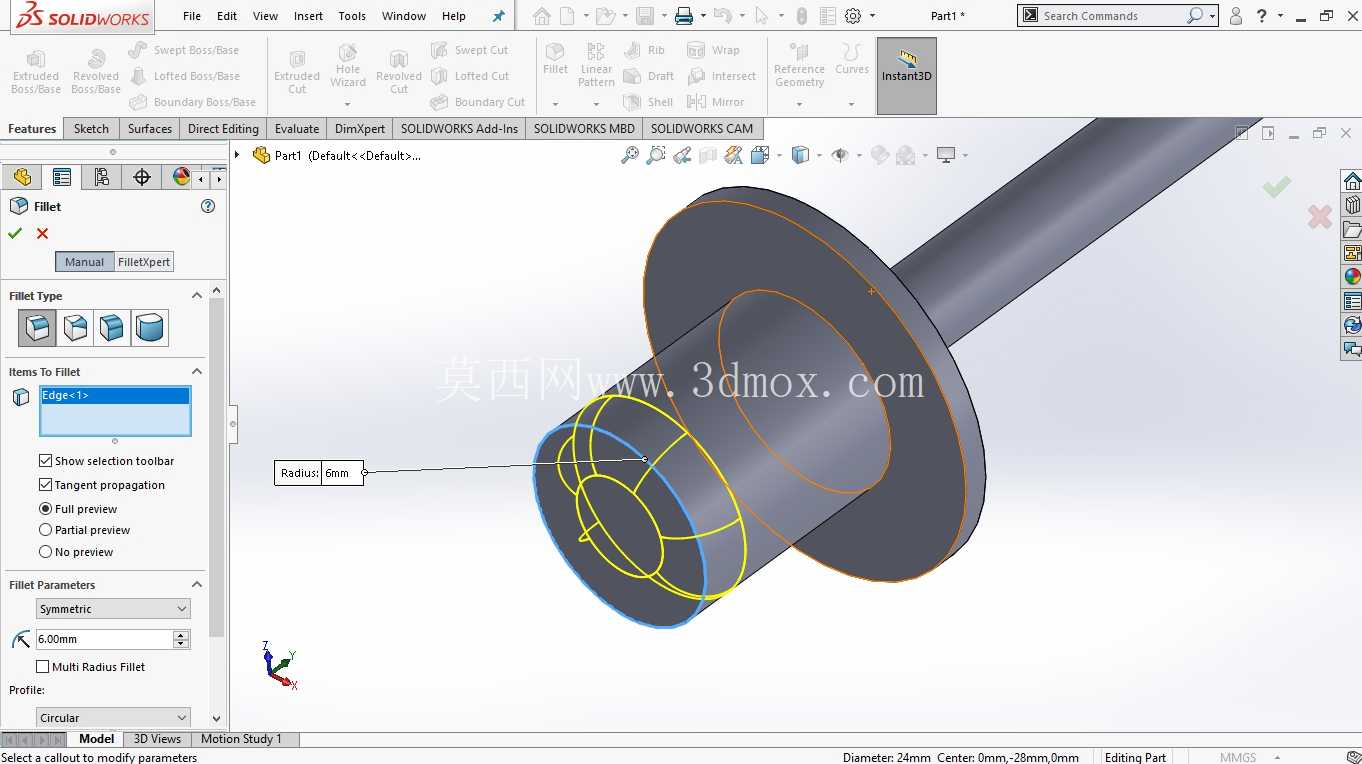Click Edge<1> in the selection box

[115, 396]
